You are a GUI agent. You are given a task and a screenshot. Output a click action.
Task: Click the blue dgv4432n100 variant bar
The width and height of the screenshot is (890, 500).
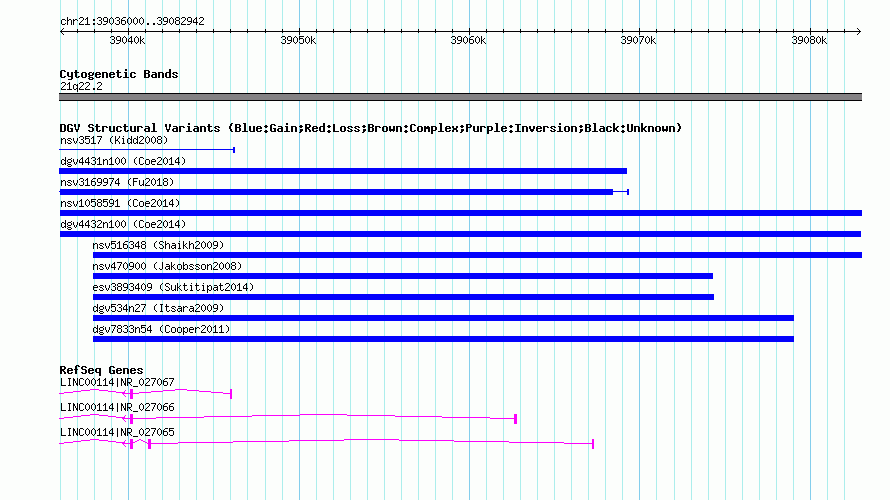click(460, 234)
